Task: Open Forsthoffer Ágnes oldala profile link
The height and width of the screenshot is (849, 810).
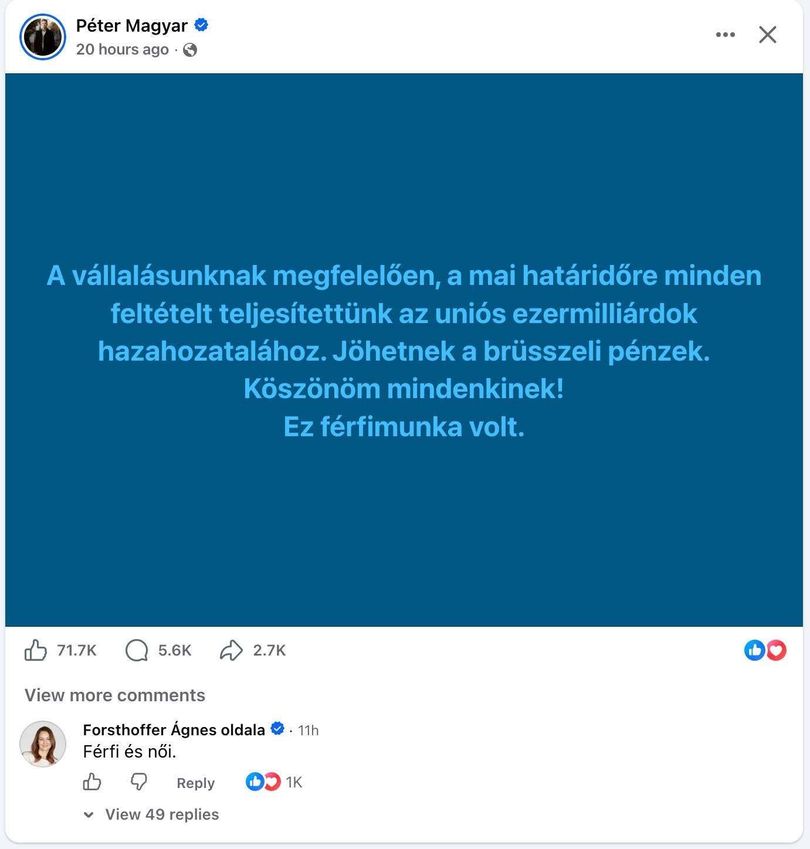Action: click(174, 730)
